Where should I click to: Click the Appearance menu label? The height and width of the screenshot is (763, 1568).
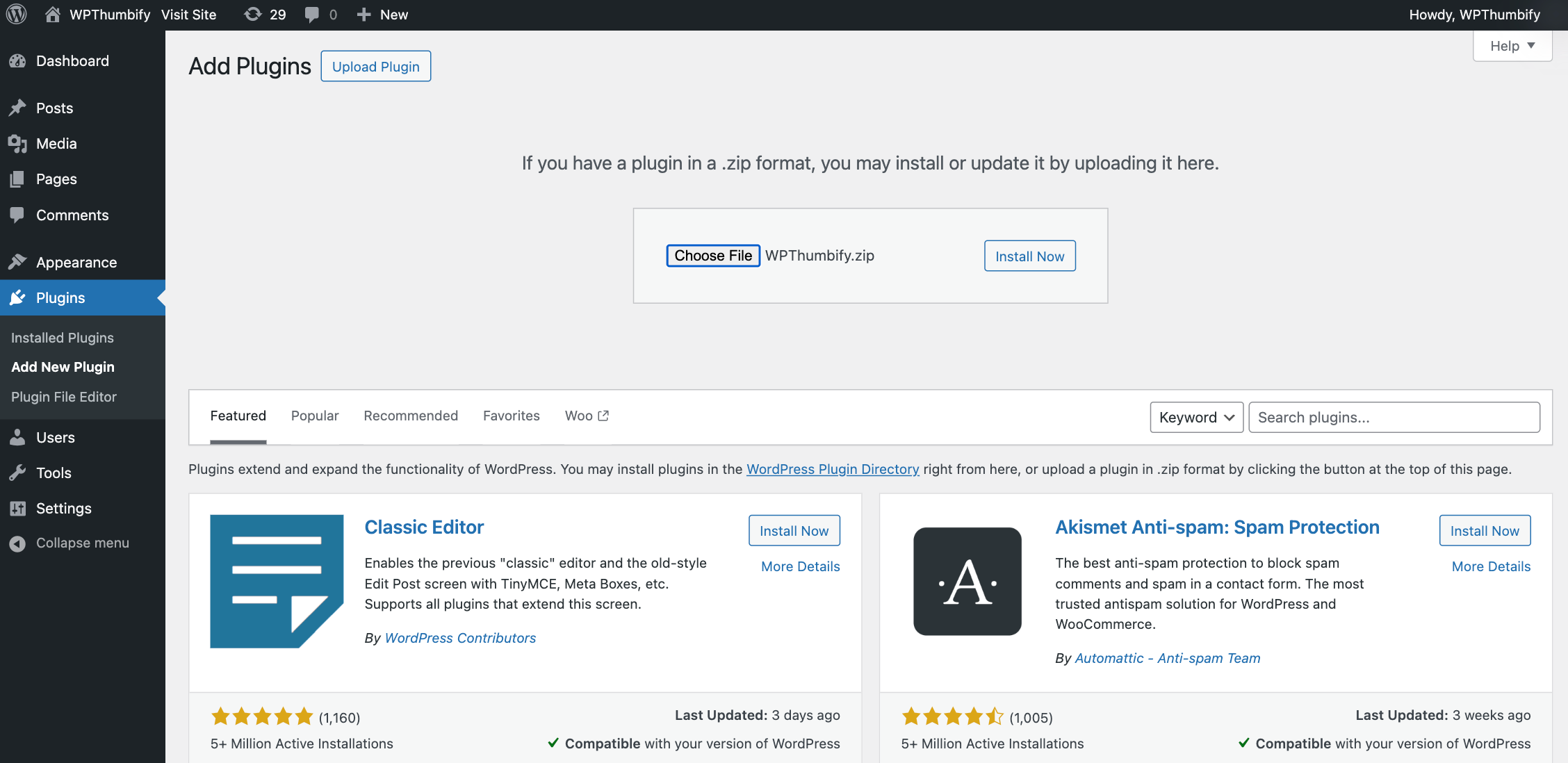point(76,262)
